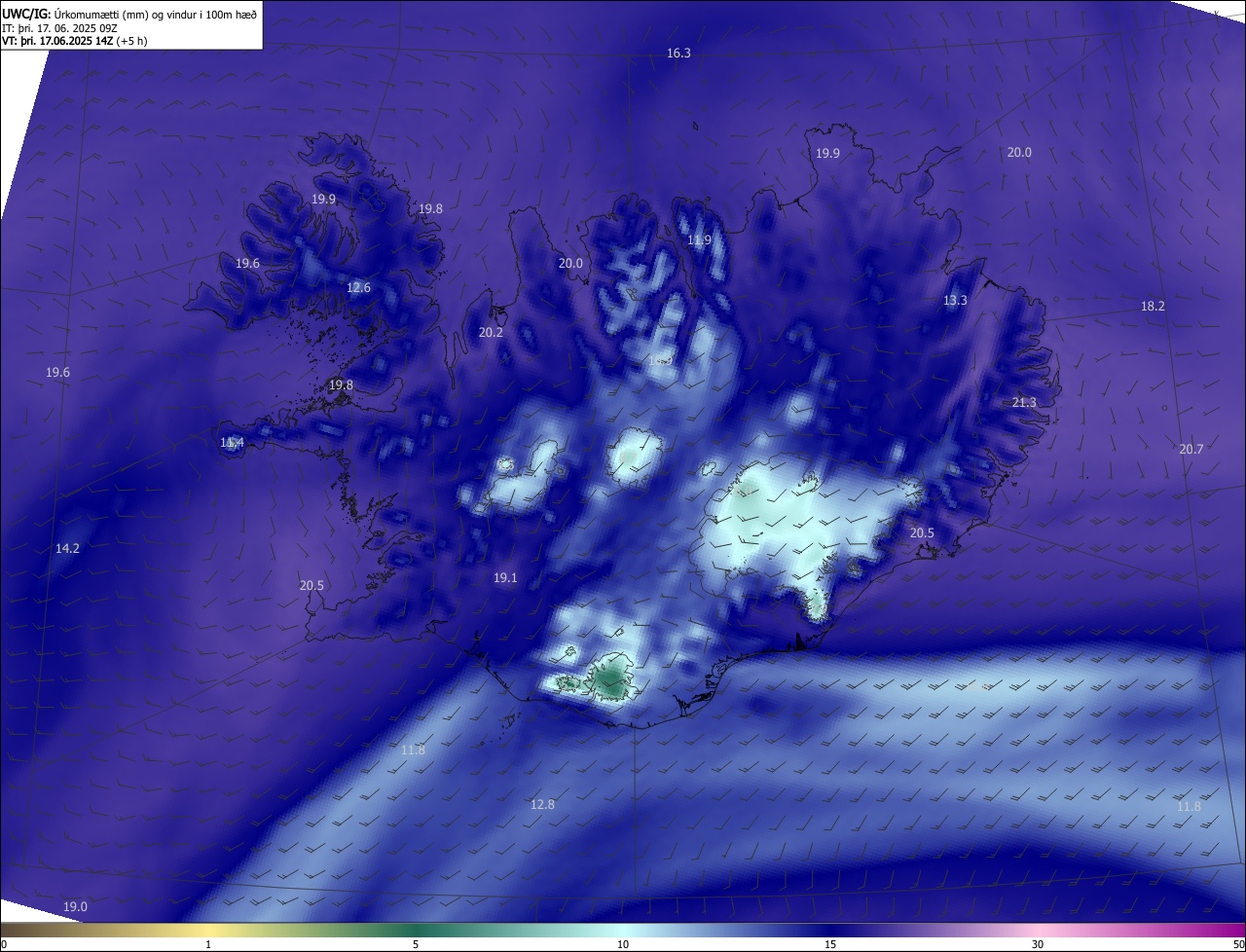Click the color scale tick labeled 0

pos(4,944)
